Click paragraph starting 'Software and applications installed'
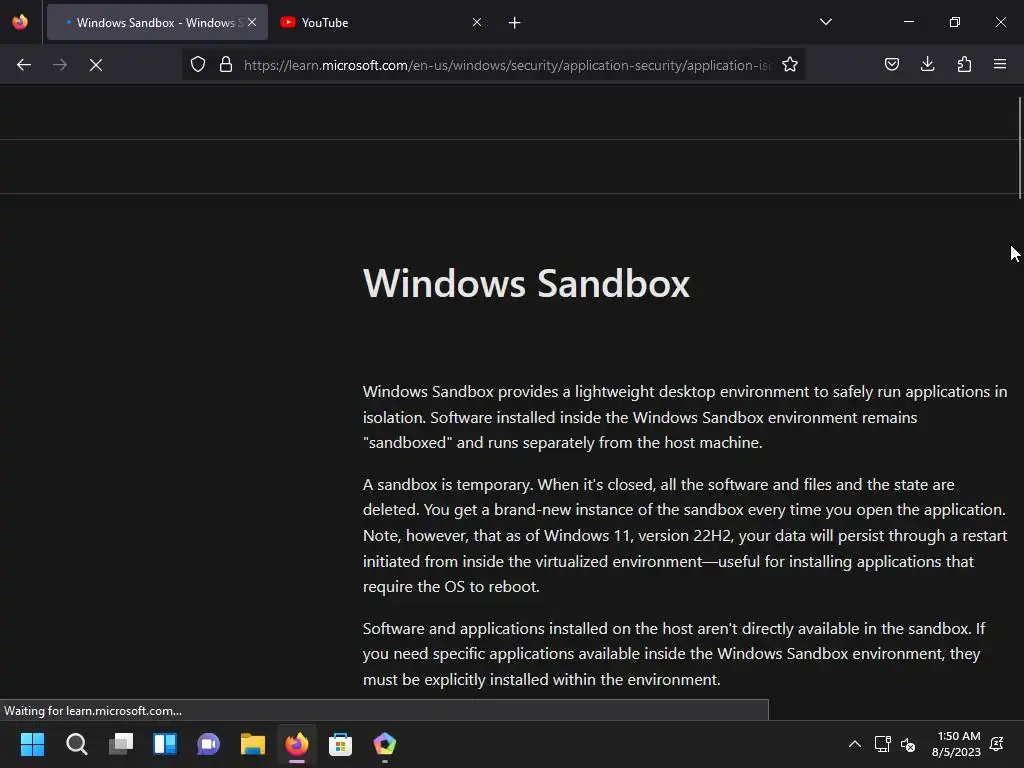 pos(675,654)
